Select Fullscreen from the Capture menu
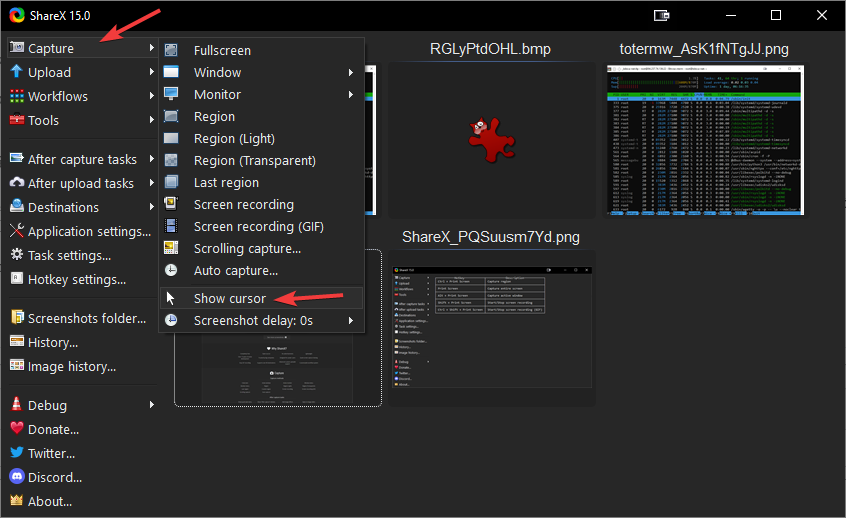Image resolution: width=846 pixels, height=518 pixels. 222,51
